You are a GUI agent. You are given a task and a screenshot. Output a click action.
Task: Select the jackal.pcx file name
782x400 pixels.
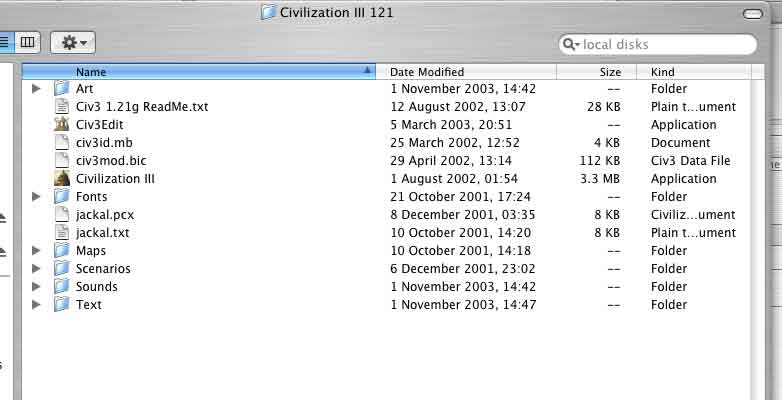105,214
